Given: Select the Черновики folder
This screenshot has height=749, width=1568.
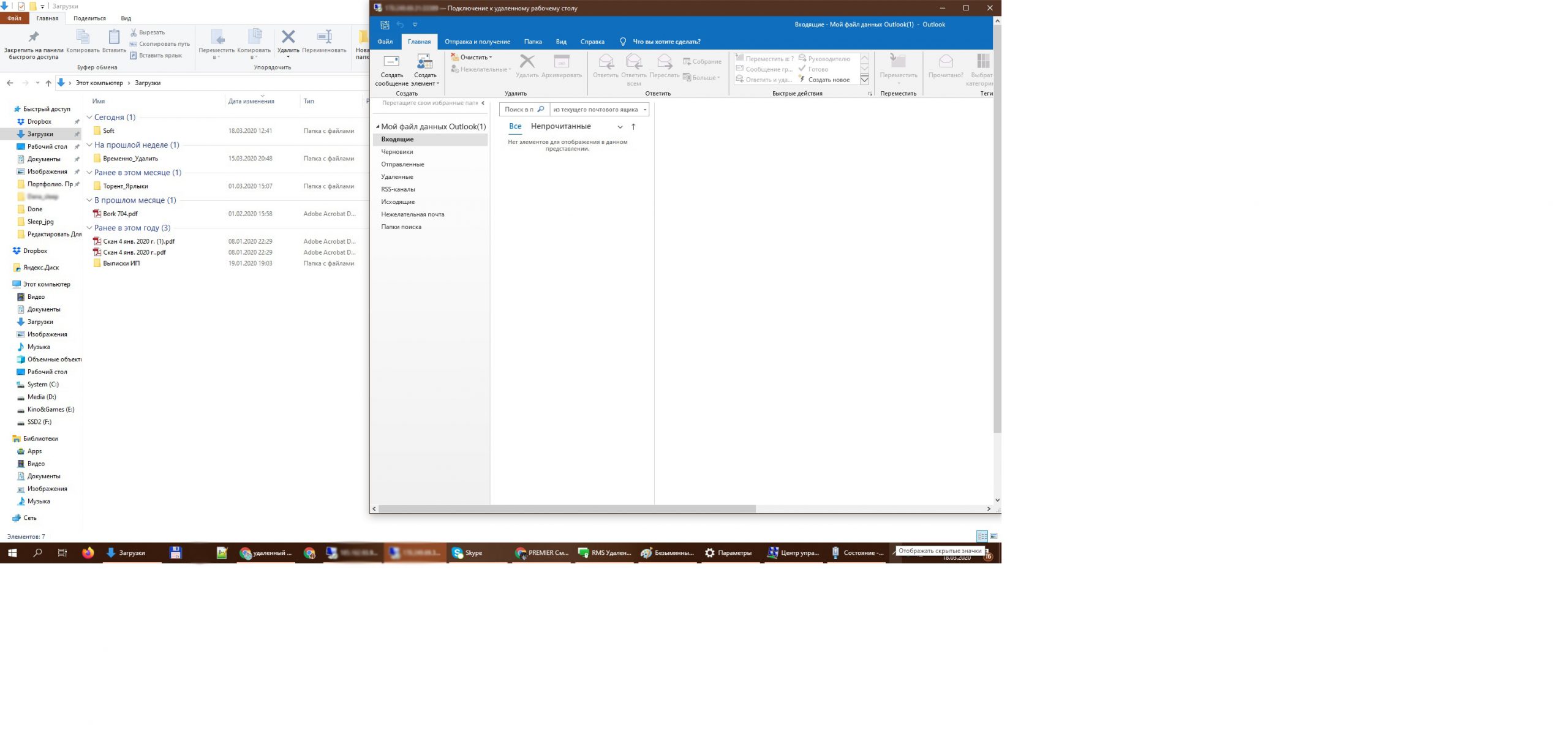Looking at the screenshot, I should (x=397, y=152).
